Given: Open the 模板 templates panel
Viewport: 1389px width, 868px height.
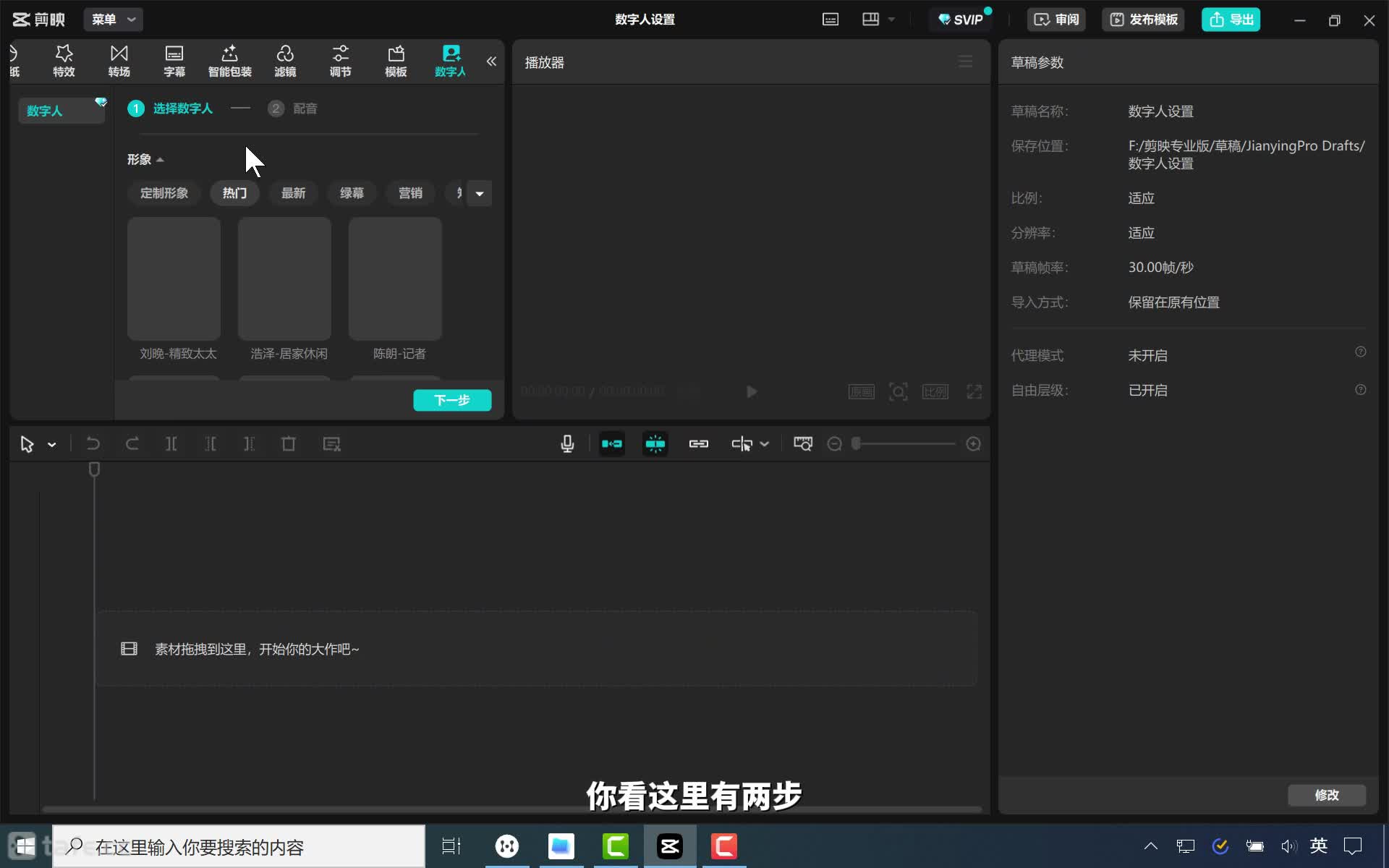Looking at the screenshot, I should pos(396,61).
